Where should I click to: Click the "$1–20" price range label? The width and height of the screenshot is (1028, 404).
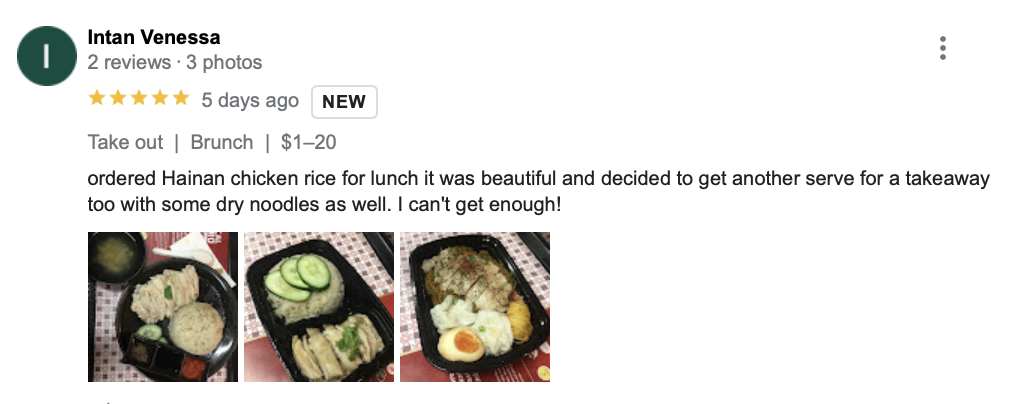308,142
